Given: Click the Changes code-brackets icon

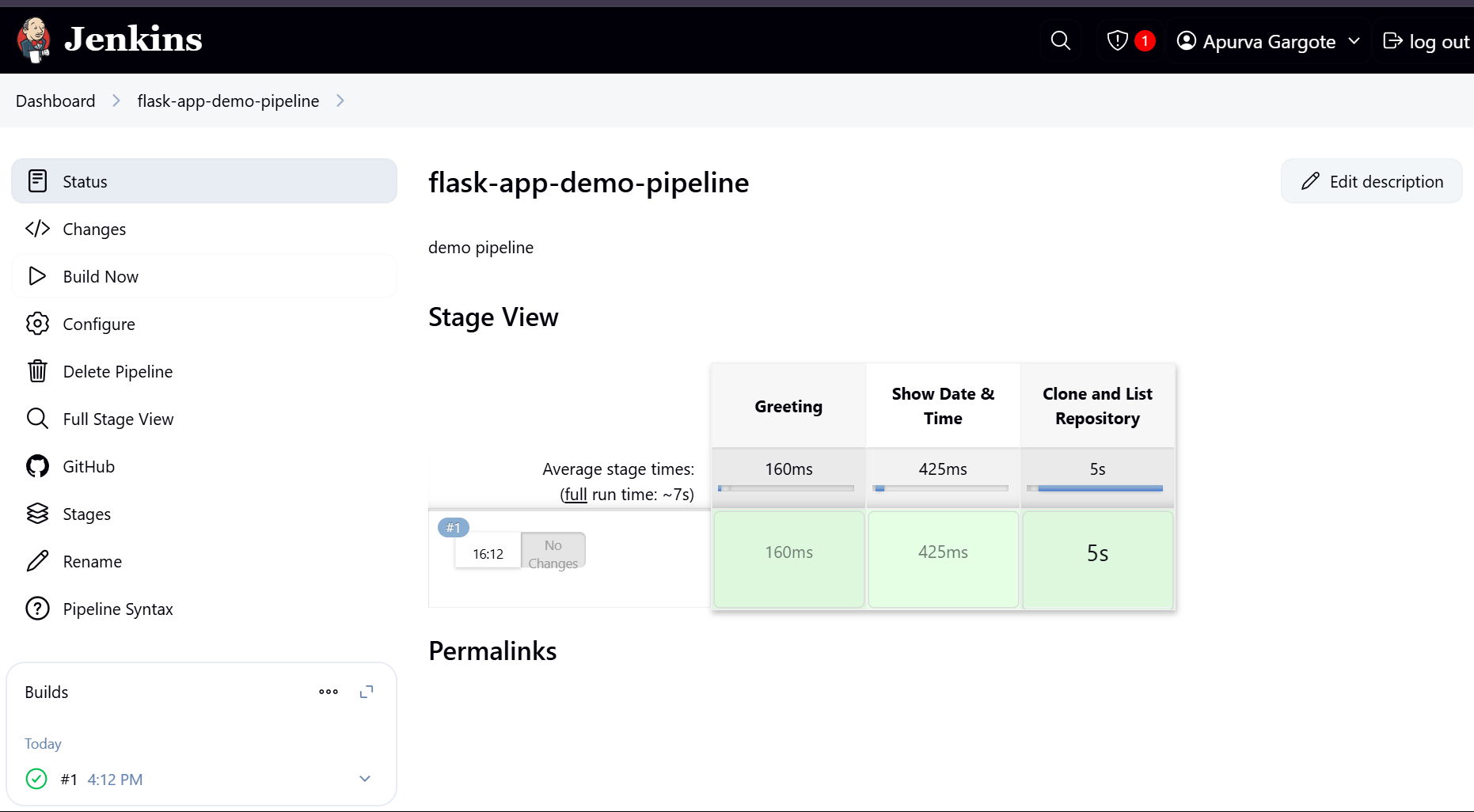Looking at the screenshot, I should click(37, 229).
